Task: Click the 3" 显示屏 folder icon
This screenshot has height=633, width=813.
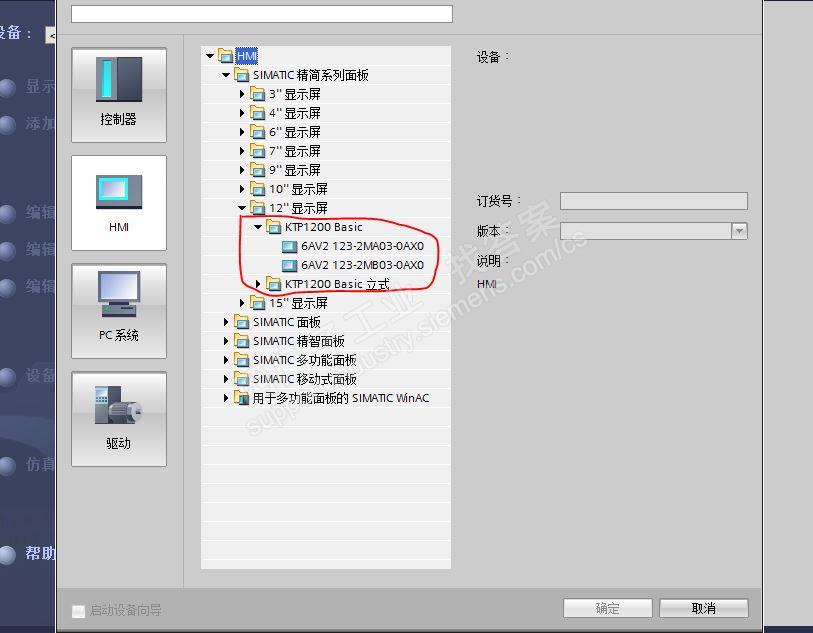Action: [x=258, y=94]
